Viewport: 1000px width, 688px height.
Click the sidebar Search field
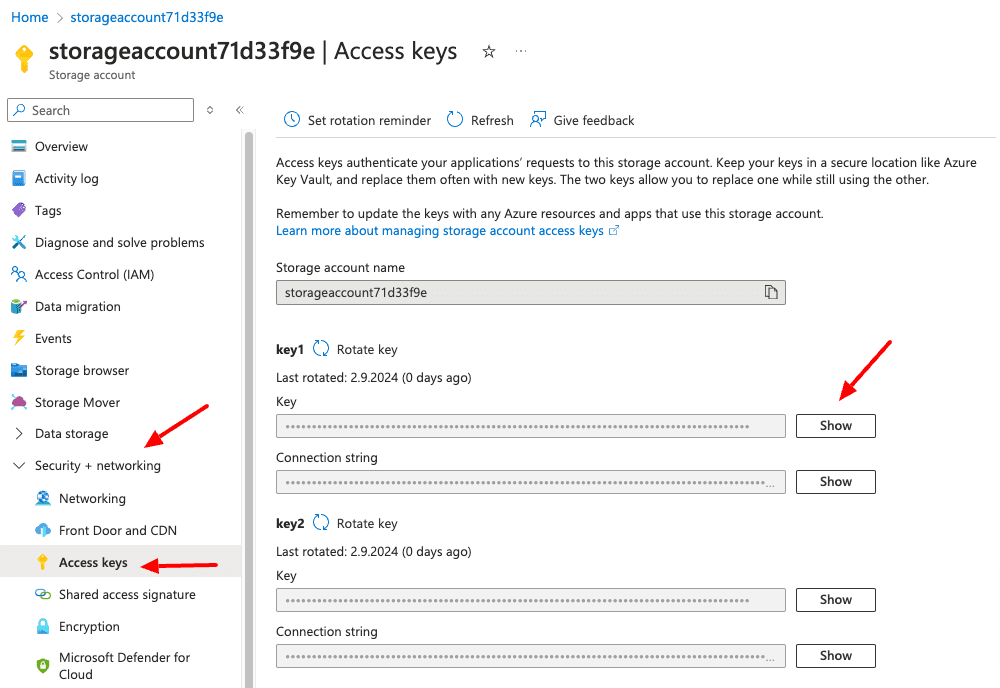coord(100,109)
